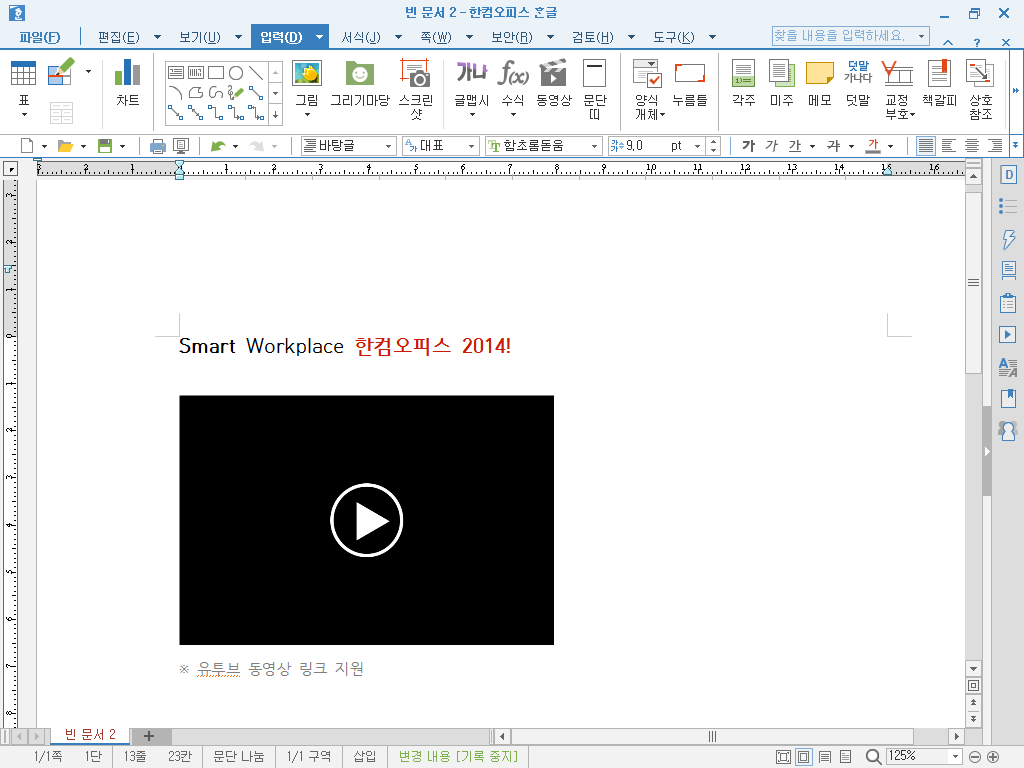Open print preview from the toolbar

click(x=181, y=146)
